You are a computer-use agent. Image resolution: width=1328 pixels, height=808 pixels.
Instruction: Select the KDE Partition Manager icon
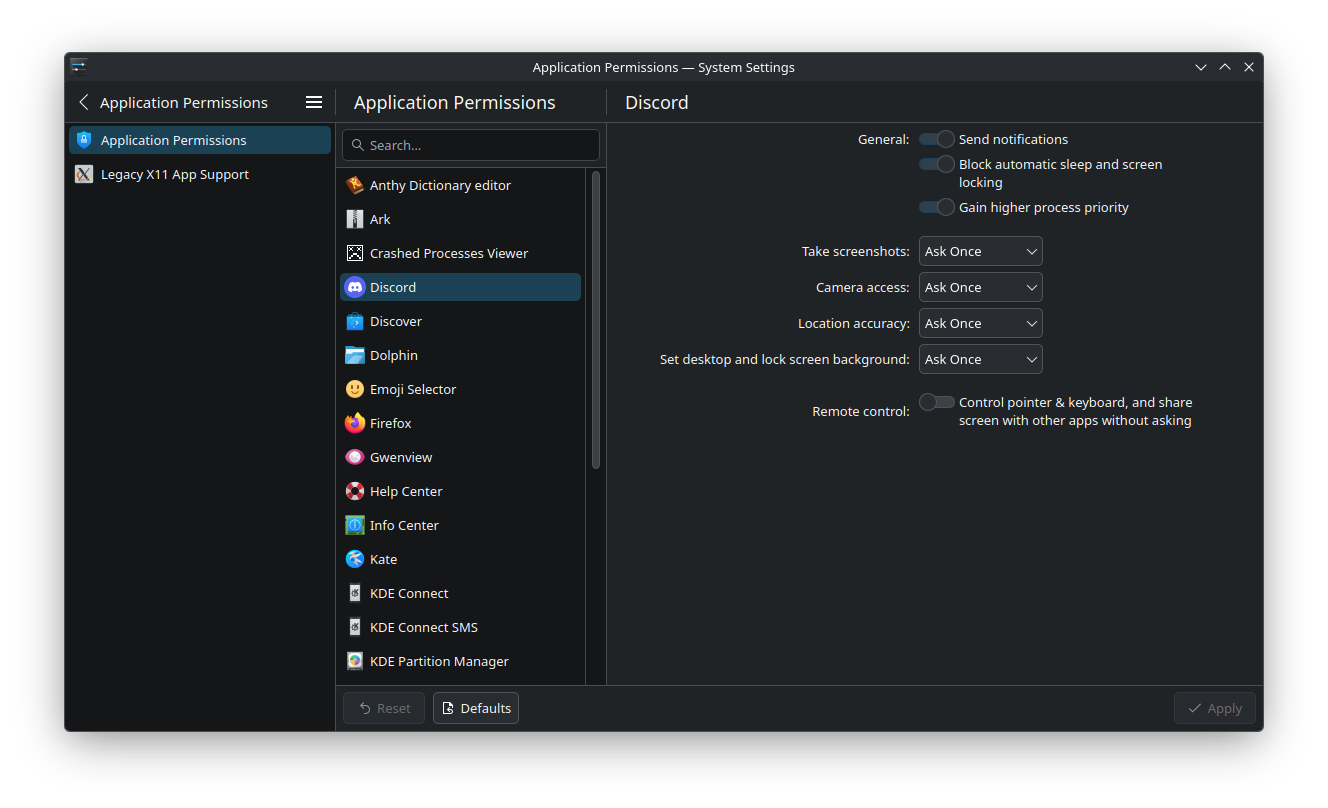coord(355,661)
